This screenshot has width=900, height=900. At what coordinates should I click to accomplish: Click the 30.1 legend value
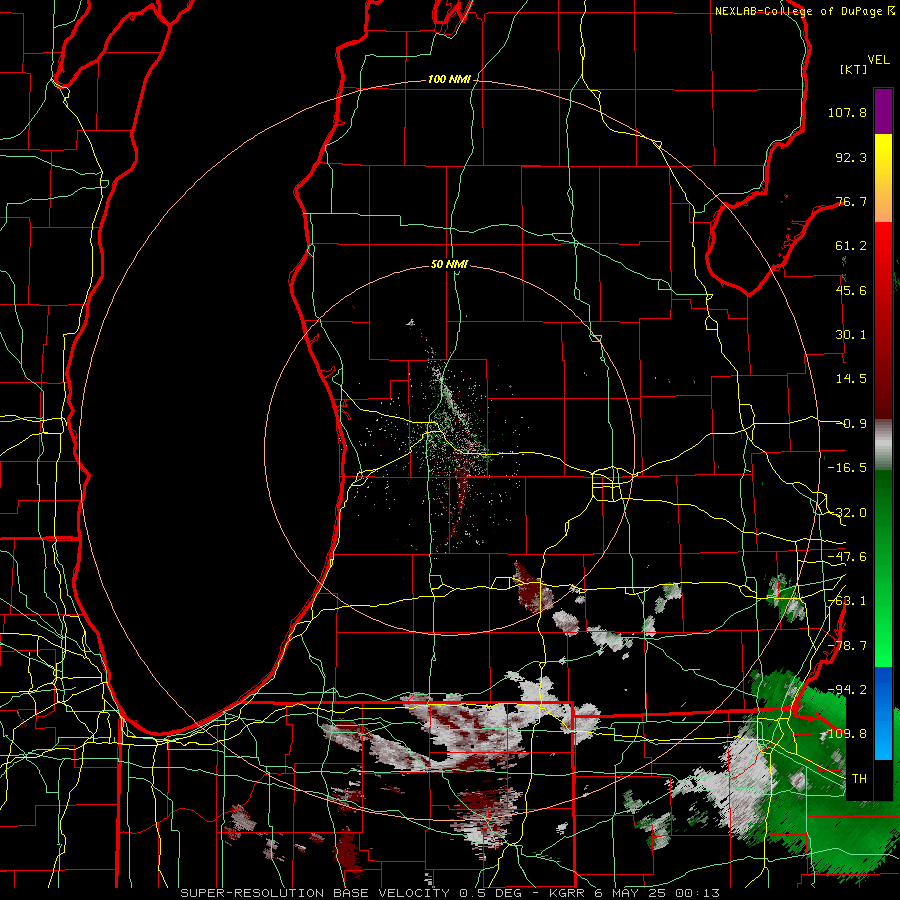851,335
